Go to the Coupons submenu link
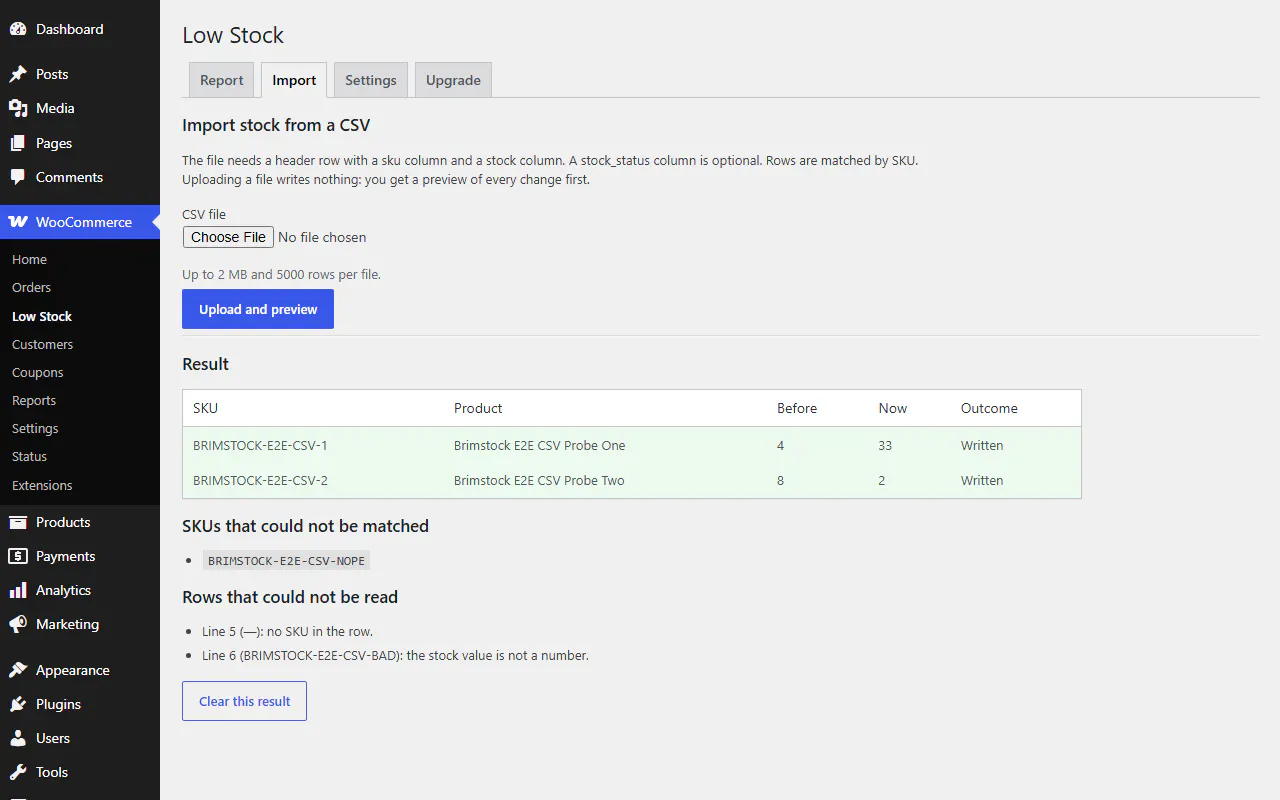1280x800 pixels. point(37,372)
